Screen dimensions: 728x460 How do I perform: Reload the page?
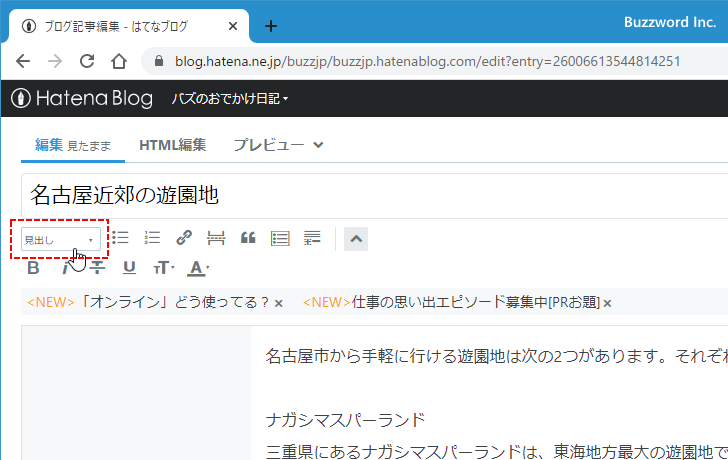(87, 61)
